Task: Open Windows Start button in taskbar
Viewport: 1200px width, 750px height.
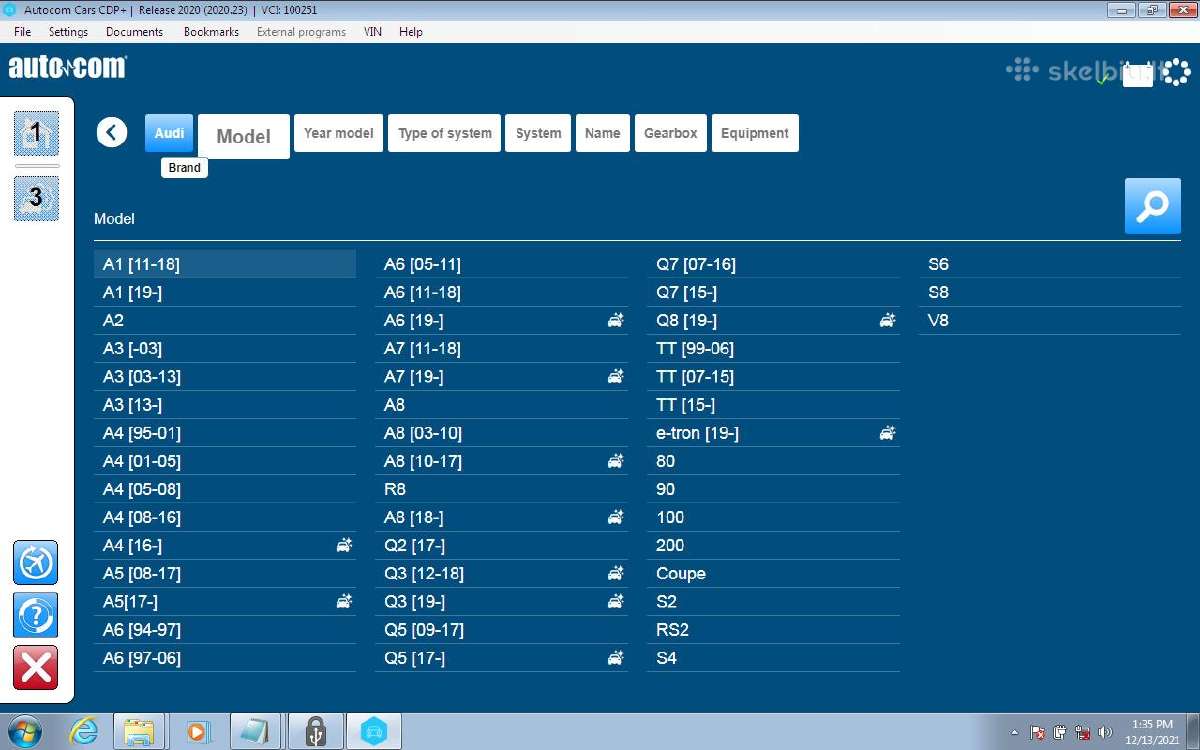Action: (x=24, y=731)
